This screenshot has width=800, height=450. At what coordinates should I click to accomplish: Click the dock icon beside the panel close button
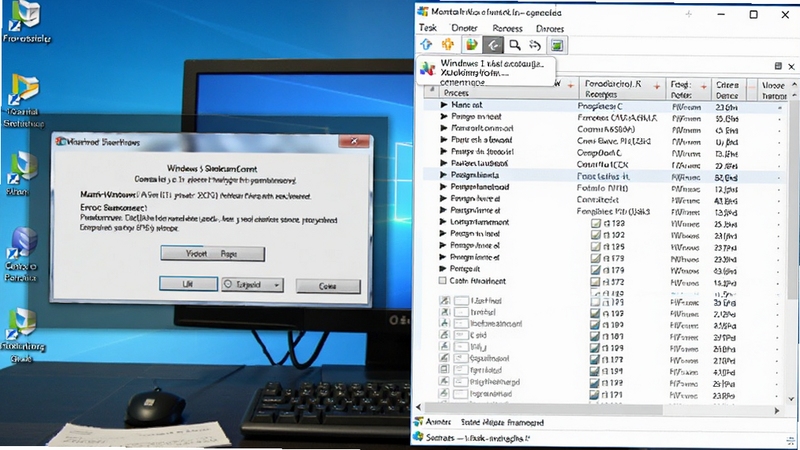pos(778,66)
